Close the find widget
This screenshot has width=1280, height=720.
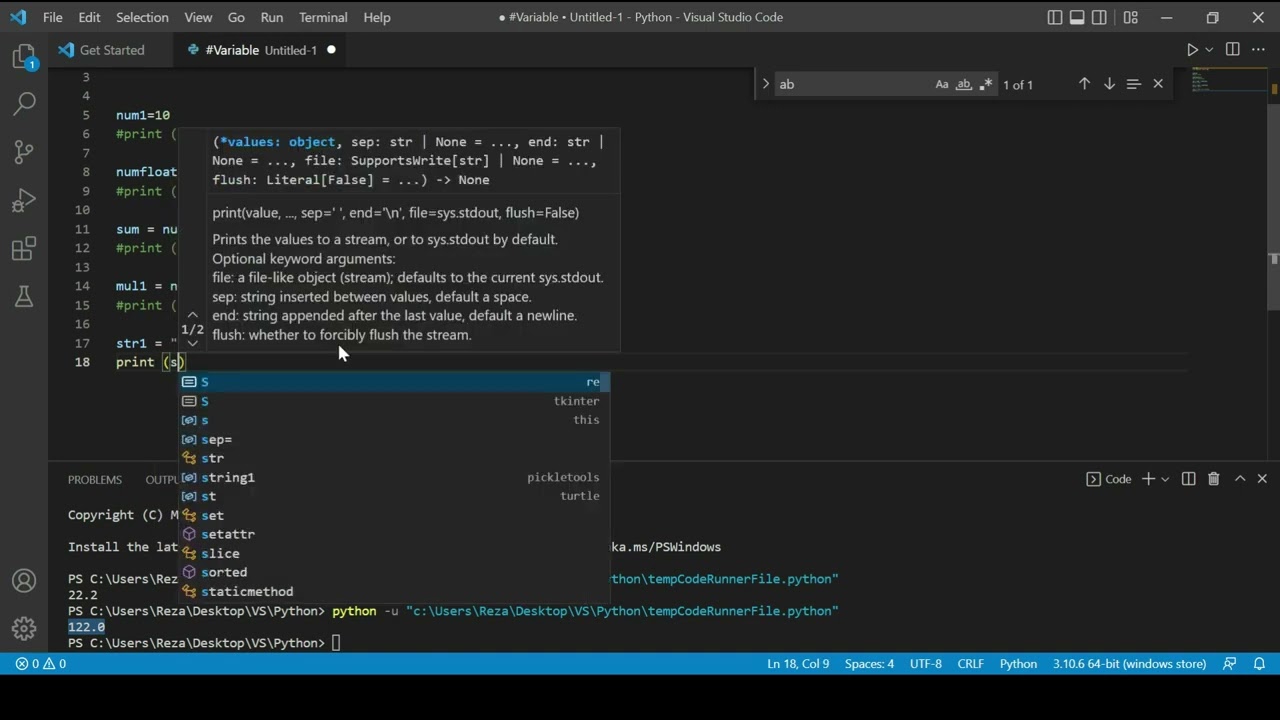click(1158, 84)
